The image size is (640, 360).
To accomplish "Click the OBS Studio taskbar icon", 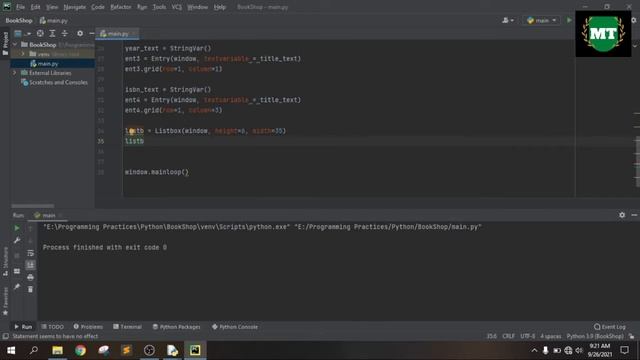I will coord(149,350).
